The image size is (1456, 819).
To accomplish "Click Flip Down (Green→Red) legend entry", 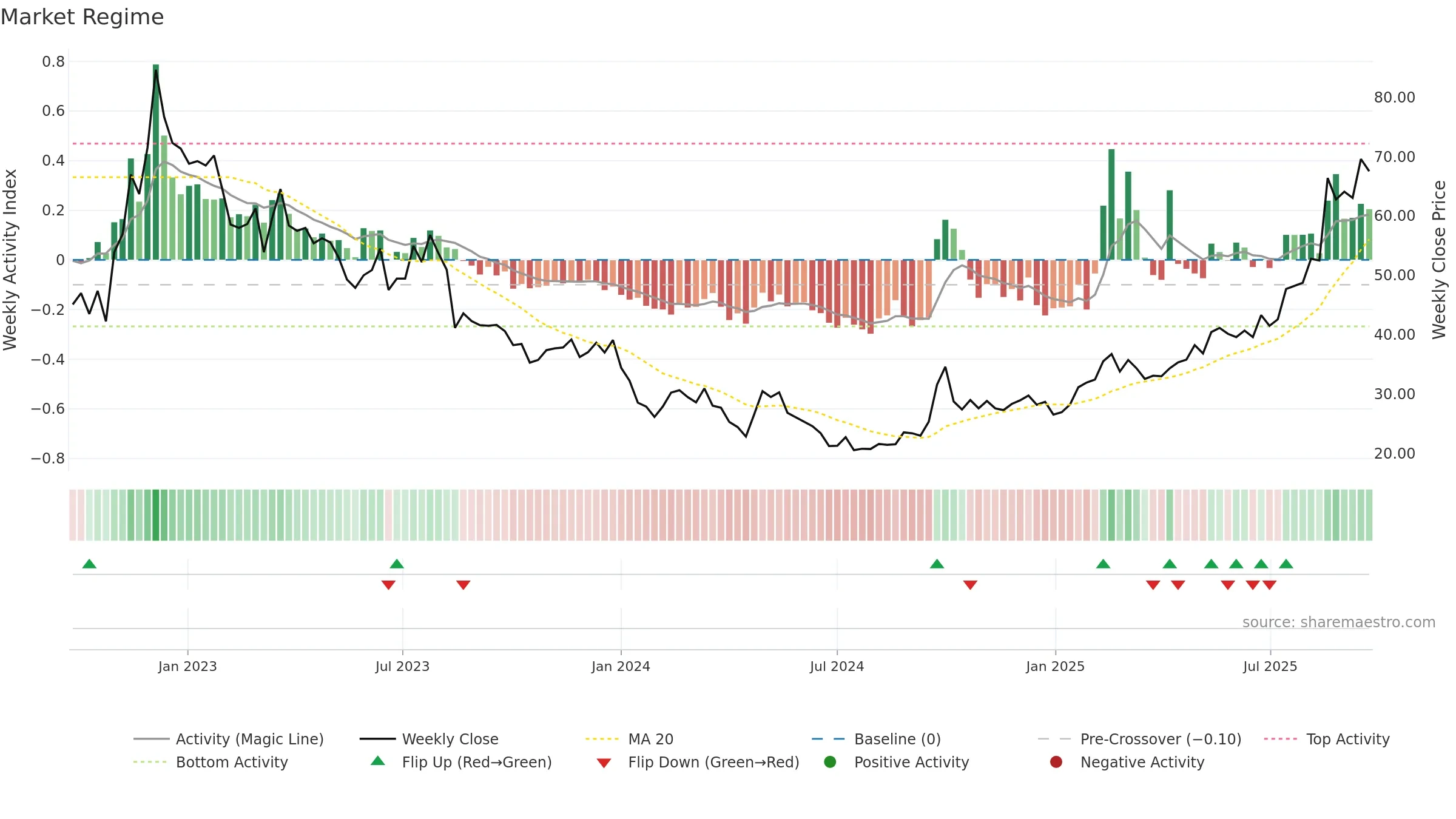I will tap(698, 762).
